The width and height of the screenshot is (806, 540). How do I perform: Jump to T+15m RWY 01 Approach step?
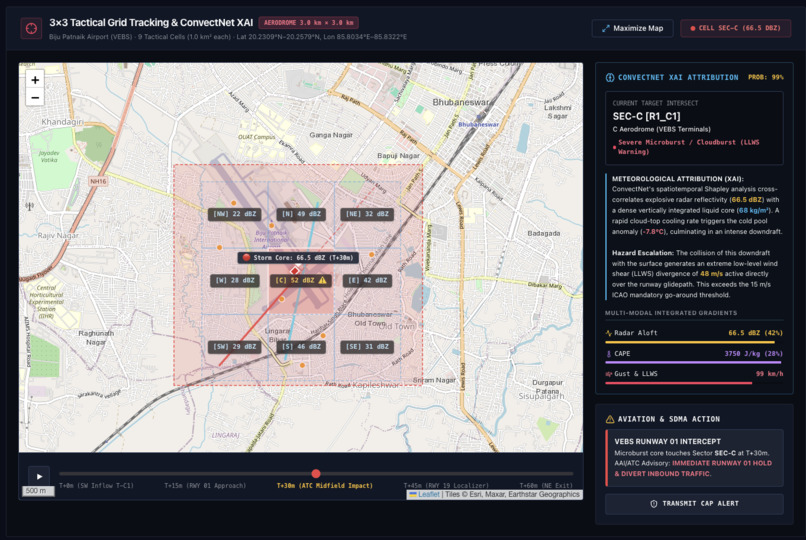(205, 486)
